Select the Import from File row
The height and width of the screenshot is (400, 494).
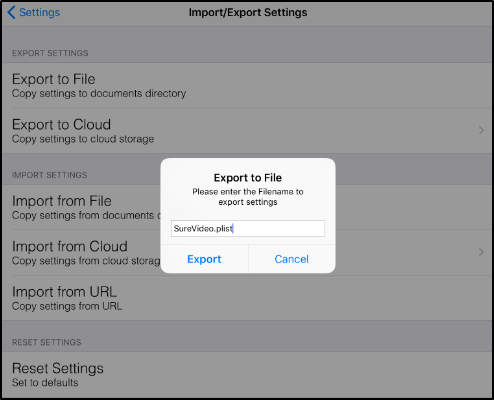82,207
